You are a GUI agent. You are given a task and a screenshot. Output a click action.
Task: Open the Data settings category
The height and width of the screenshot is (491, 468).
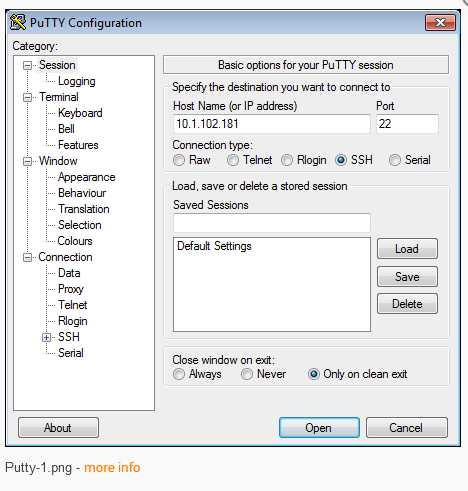point(69,273)
